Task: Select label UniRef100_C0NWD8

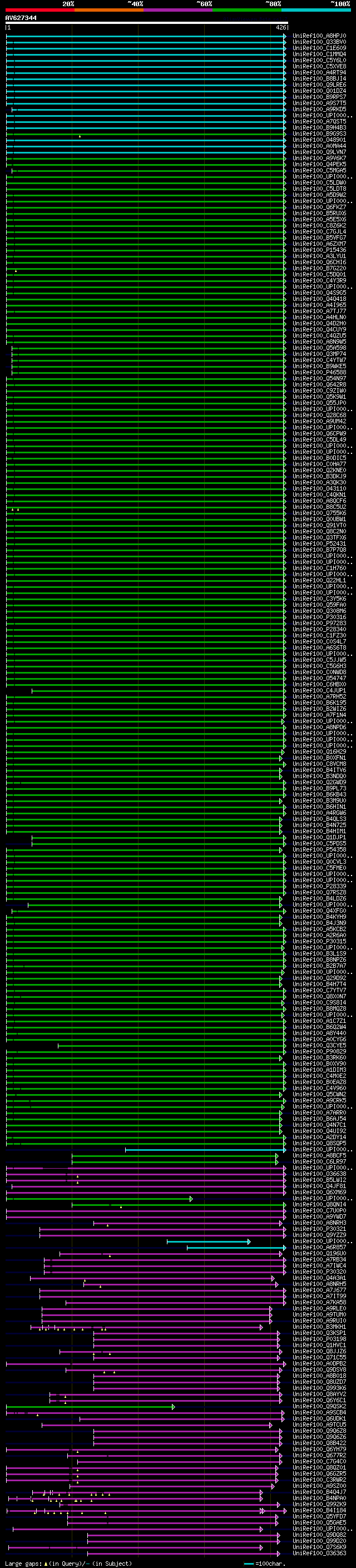Action: click(x=319, y=672)
